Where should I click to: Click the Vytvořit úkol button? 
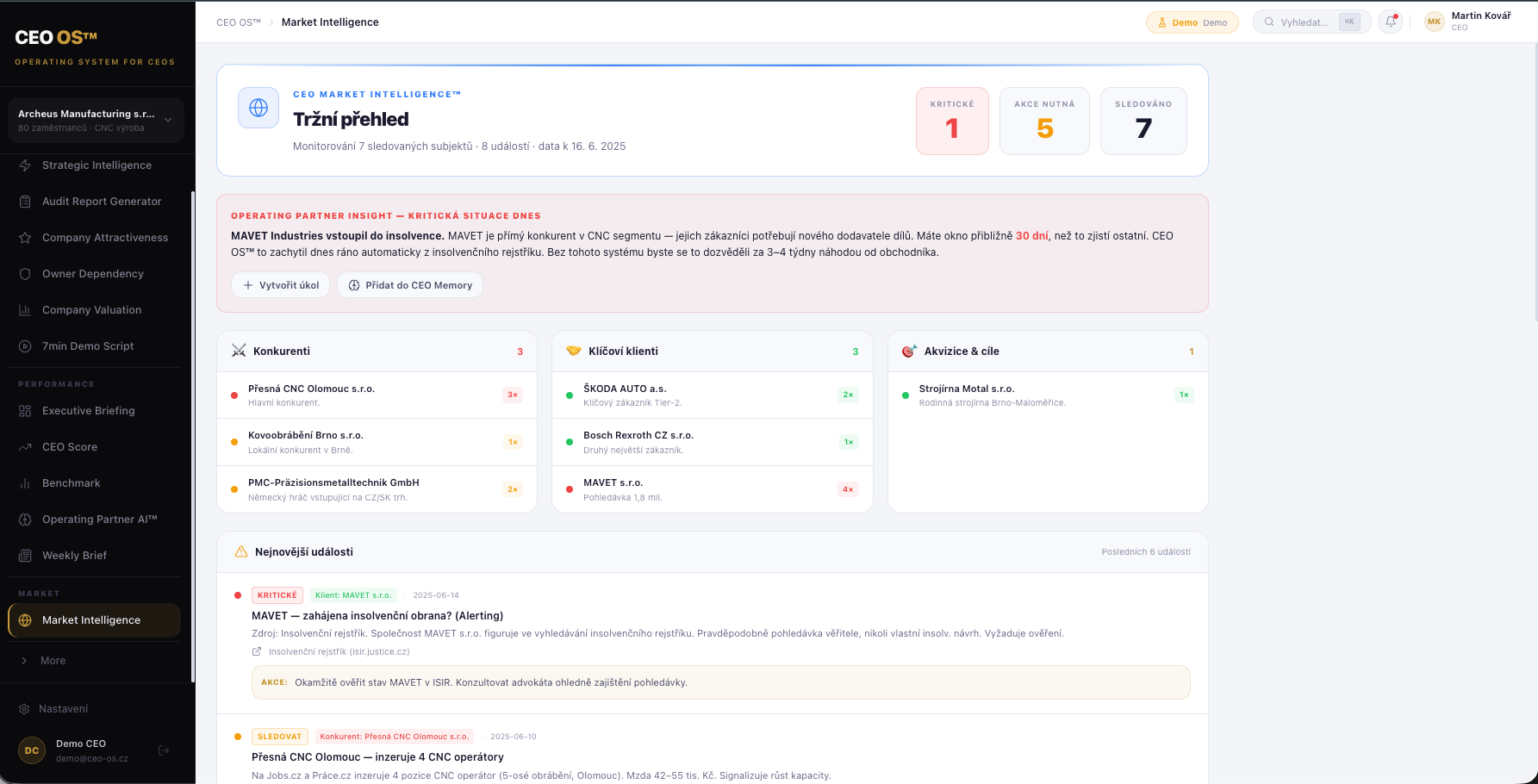(281, 285)
